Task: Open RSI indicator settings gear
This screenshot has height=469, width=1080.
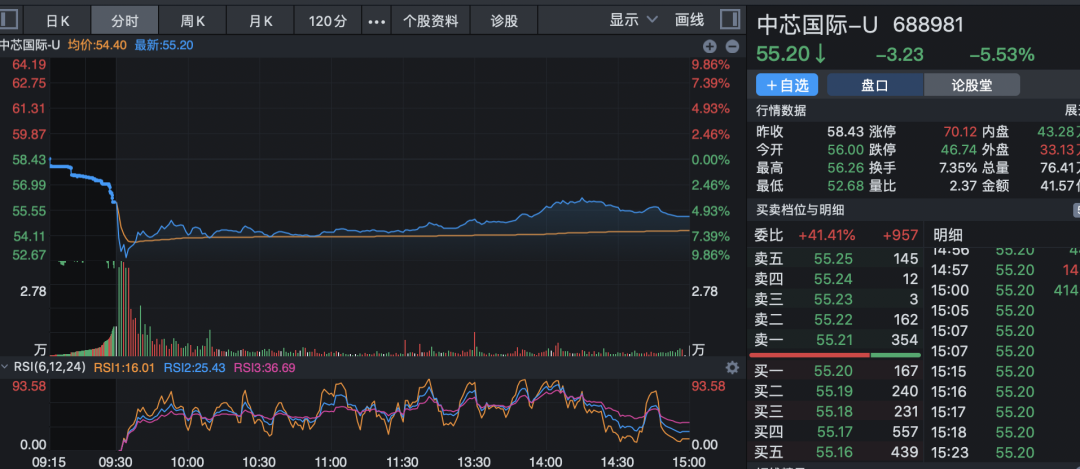Action: coord(732,368)
